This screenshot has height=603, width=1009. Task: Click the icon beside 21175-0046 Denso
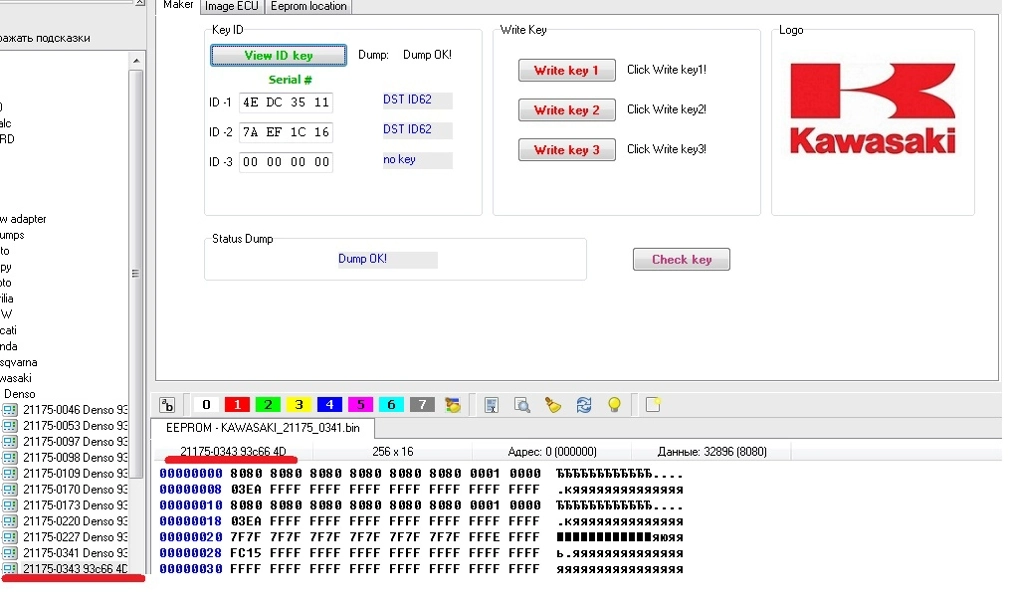click(10, 410)
